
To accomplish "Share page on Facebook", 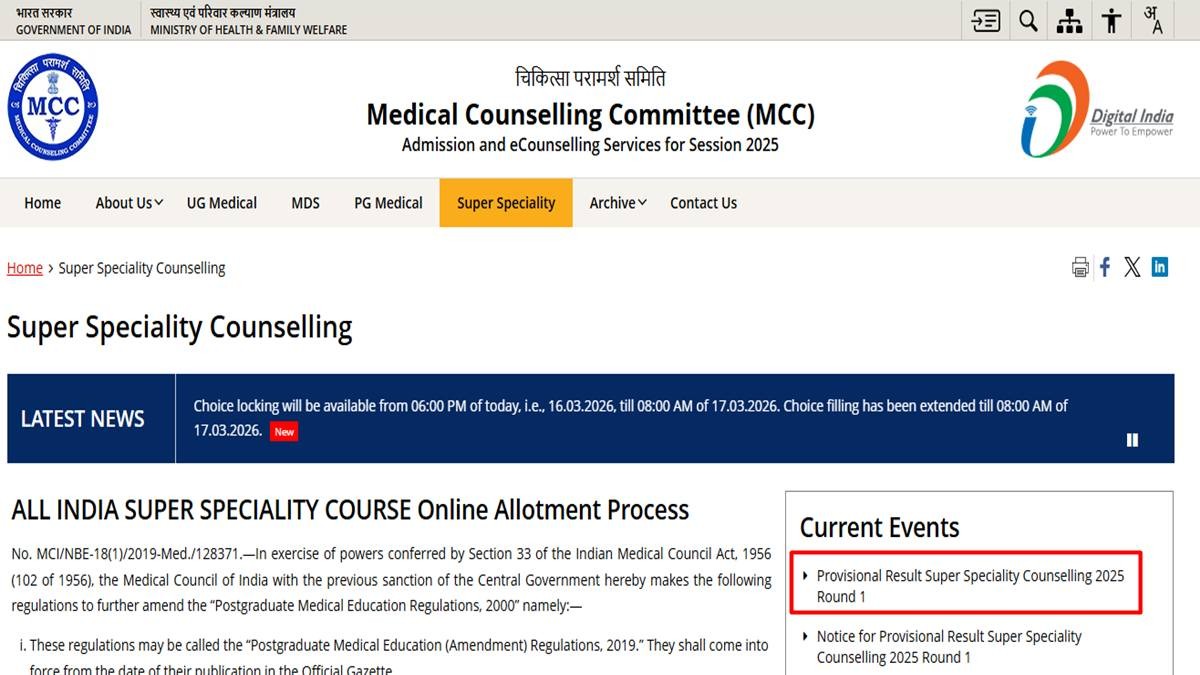I will (1105, 267).
